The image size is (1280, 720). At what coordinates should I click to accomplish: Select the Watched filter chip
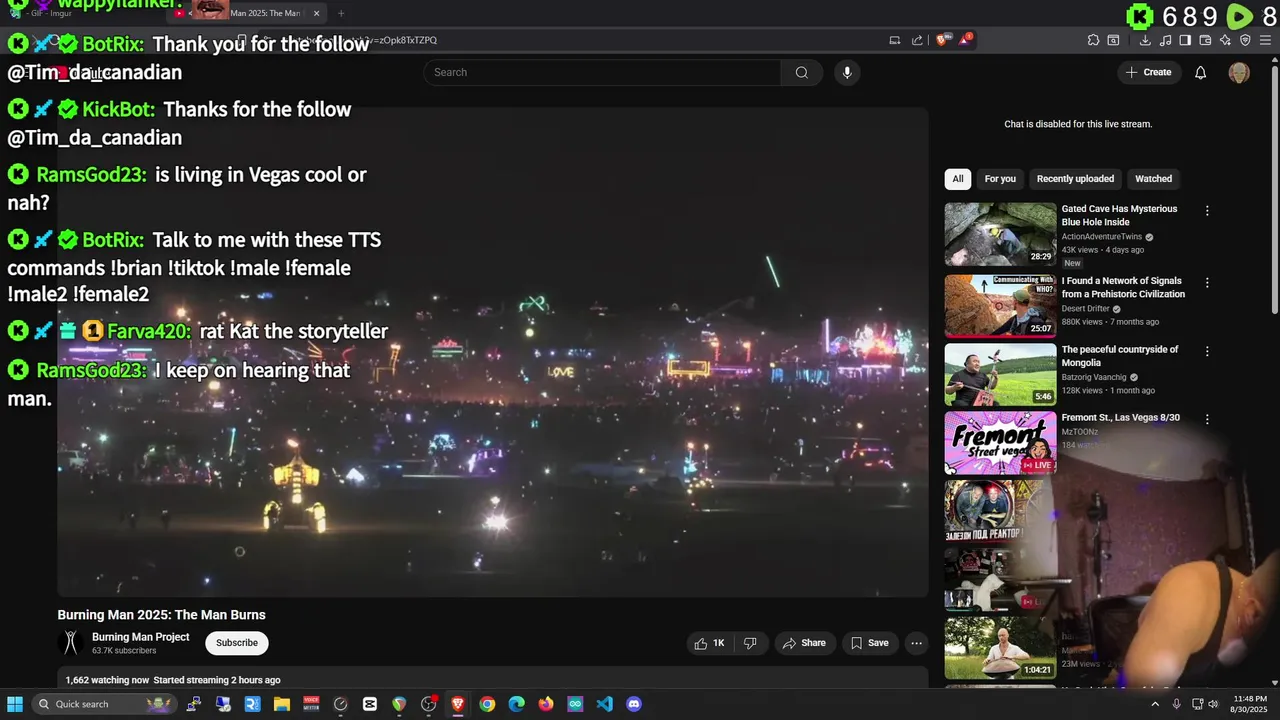tap(1153, 179)
